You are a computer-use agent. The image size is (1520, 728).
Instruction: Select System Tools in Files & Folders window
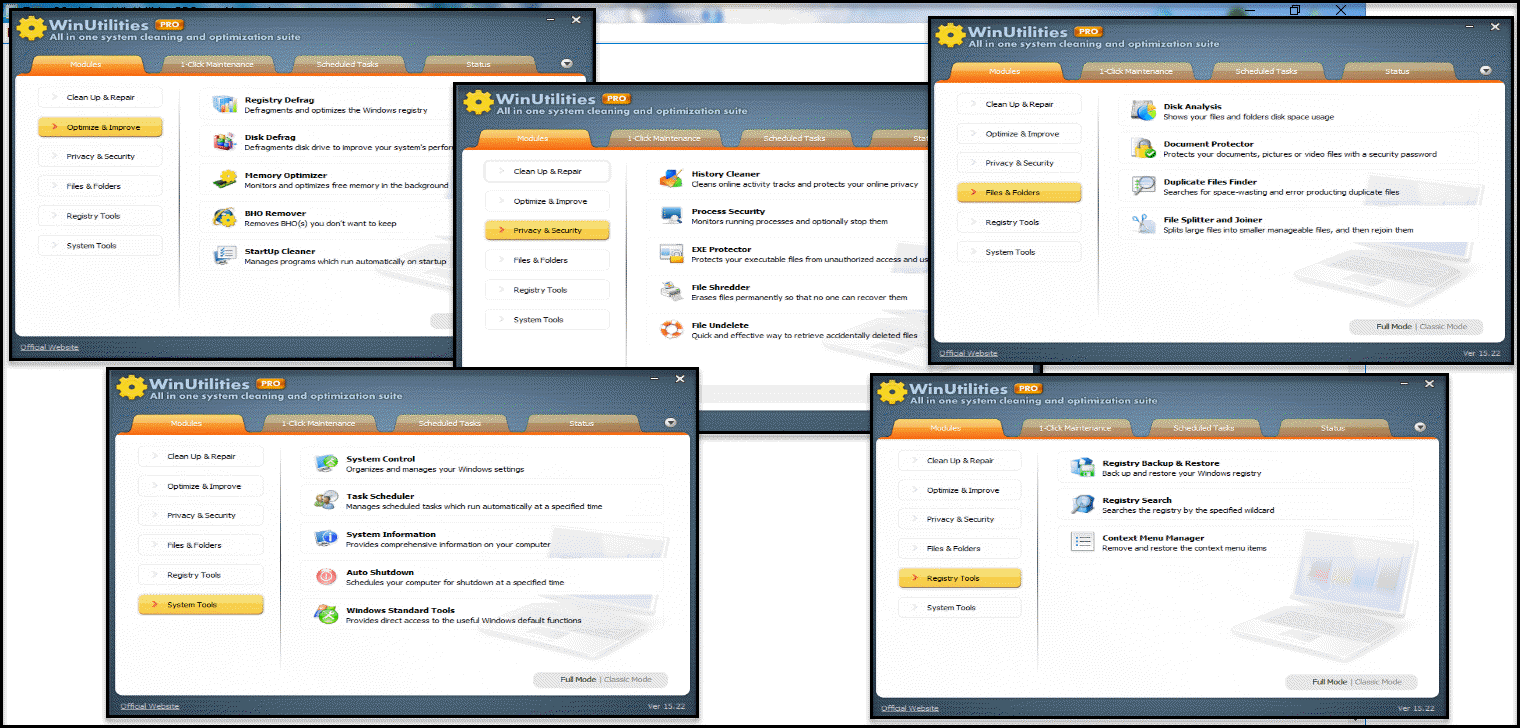(1019, 252)
